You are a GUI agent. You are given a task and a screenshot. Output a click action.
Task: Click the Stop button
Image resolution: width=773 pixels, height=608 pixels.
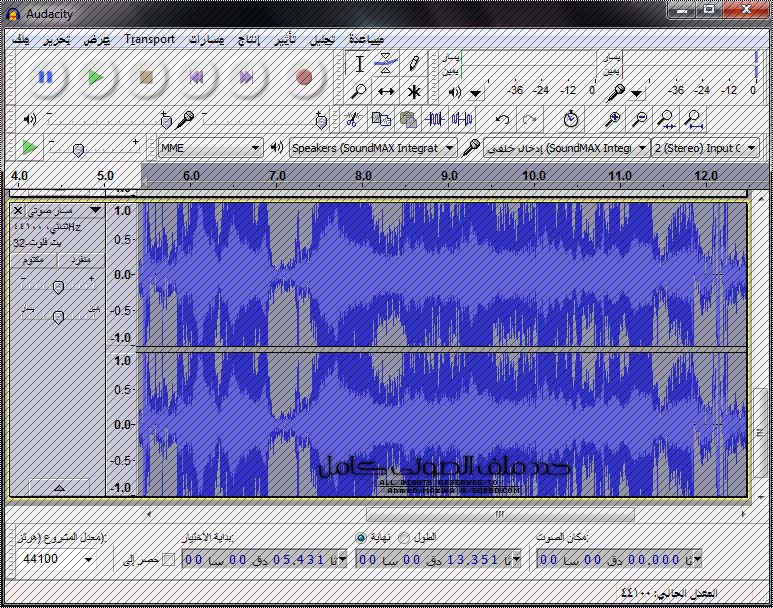tap(146, 77)
